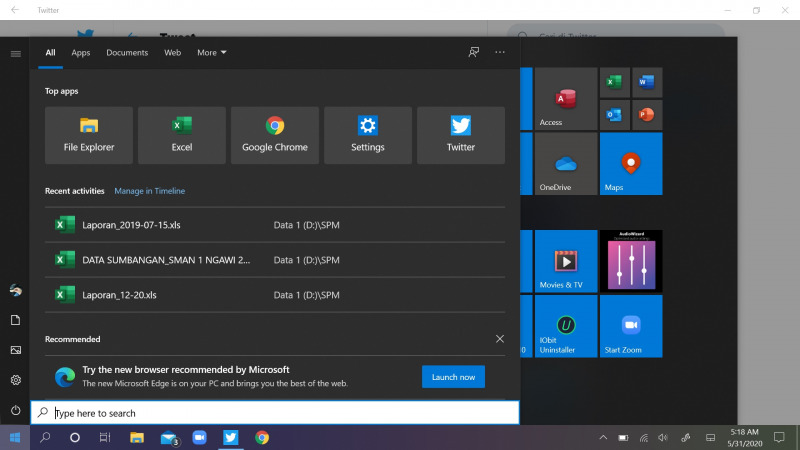Open Google Chrome from Top apps
The width and height of the screenshot is (800, 450).
tap(274, 135)
